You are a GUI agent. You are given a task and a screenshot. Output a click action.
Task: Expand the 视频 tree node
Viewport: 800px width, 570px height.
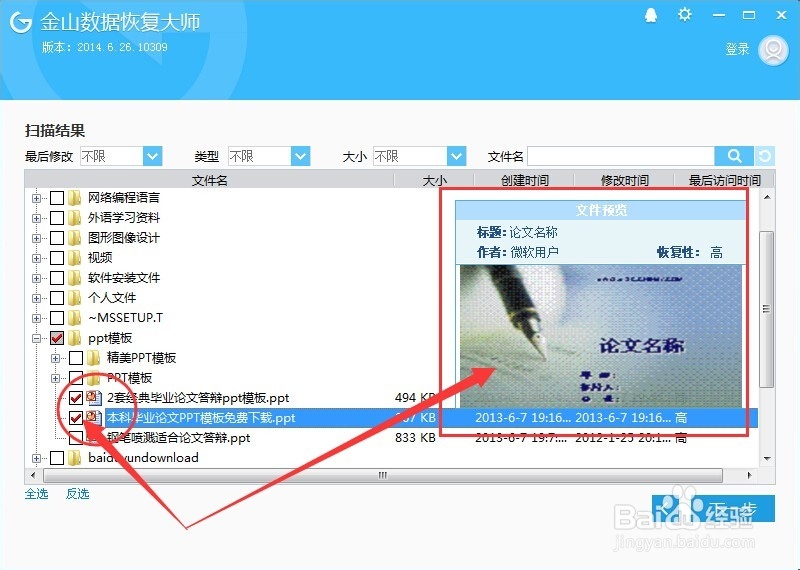[36, 258]
